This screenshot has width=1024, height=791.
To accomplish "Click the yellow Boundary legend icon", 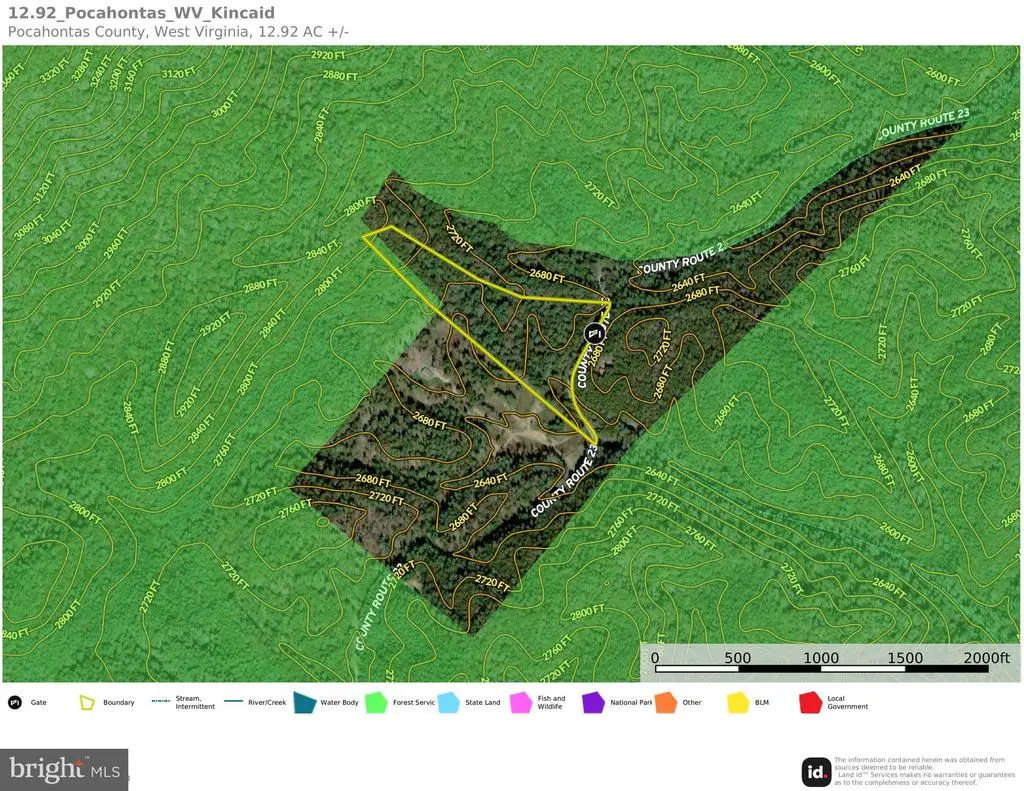I will coord(88,702).
